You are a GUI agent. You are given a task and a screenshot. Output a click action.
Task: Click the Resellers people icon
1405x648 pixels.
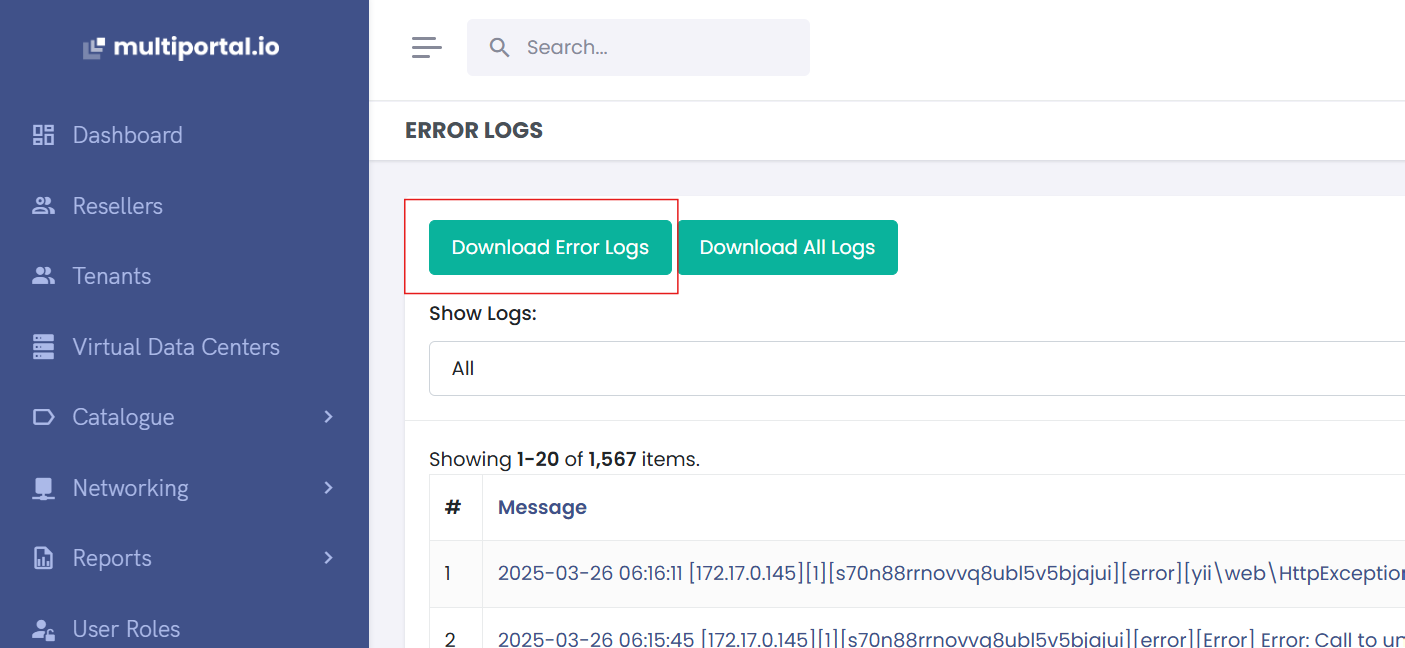(x=43, y=206)
